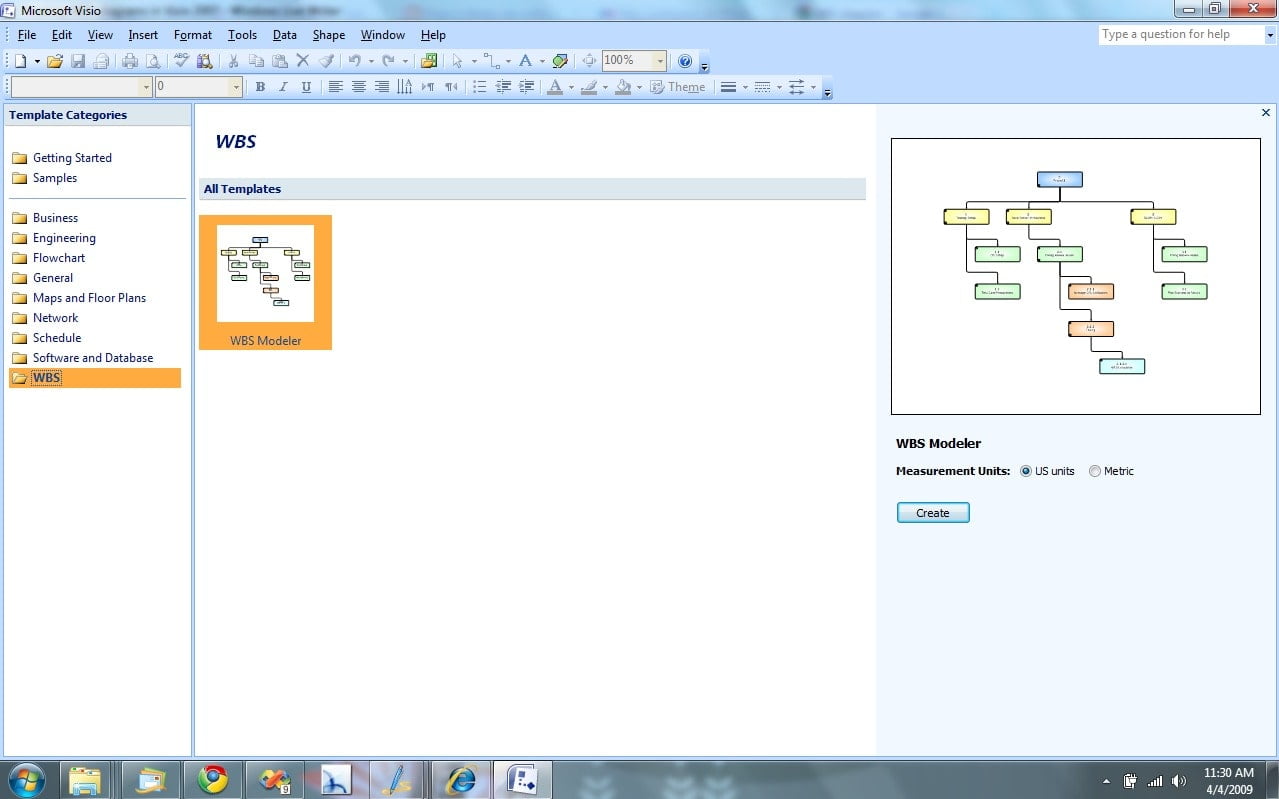Select the Pointer tool
This screenshot has width=1279, height=799.
coord(457,61)
